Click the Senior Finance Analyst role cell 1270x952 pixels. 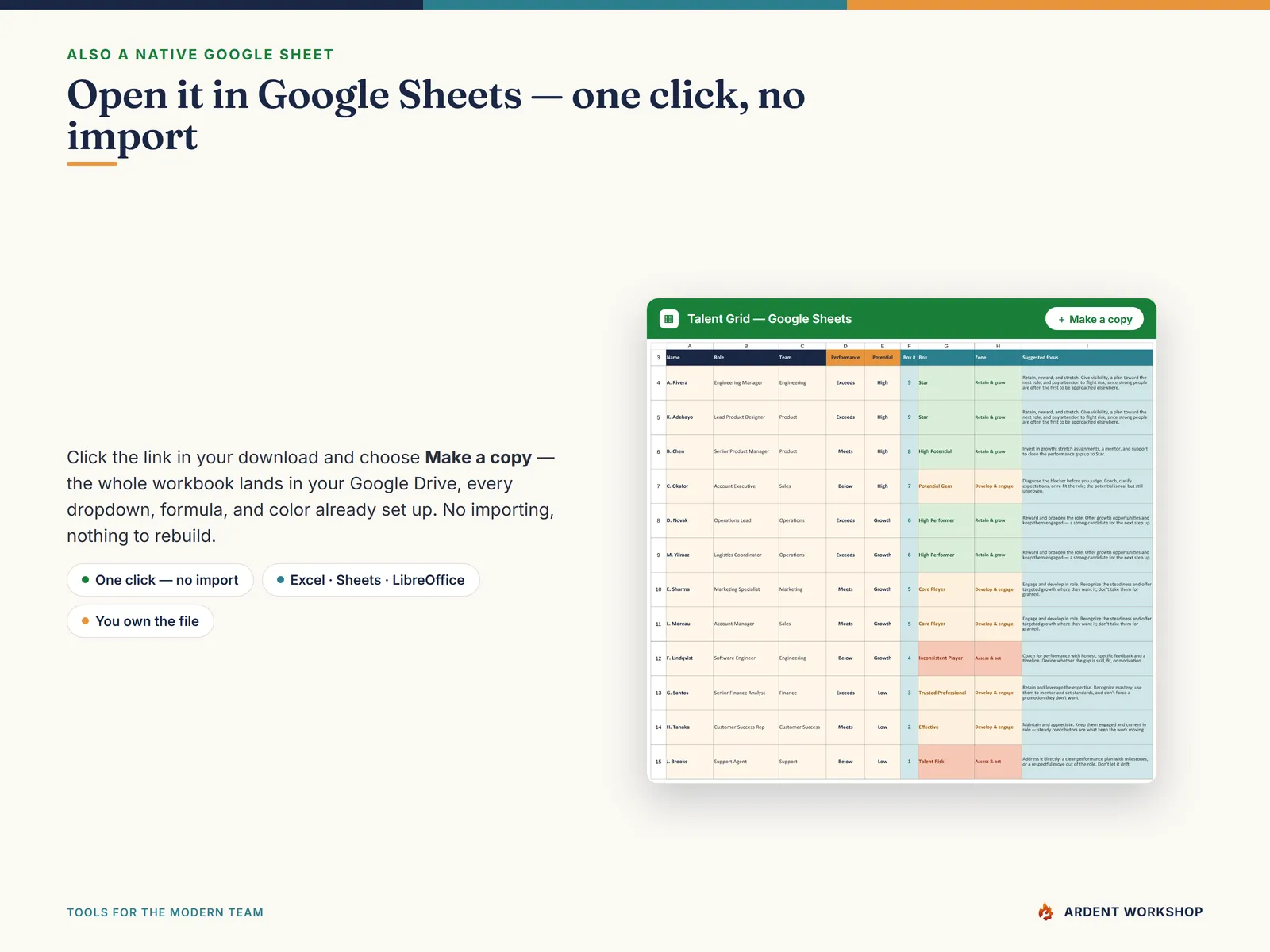point(746,693)
